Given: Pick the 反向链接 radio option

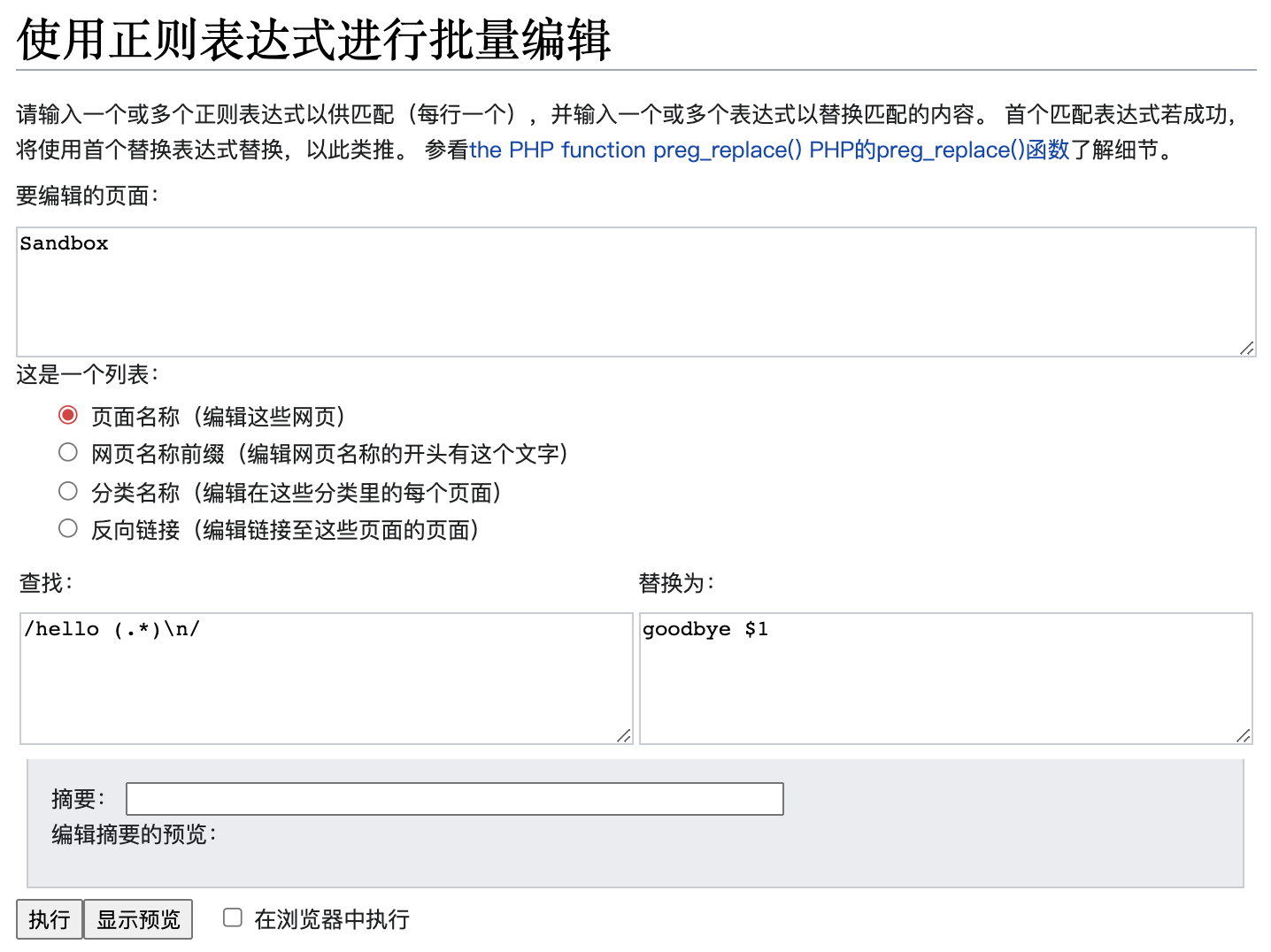Looking at the screenshot, I should 68,529.
